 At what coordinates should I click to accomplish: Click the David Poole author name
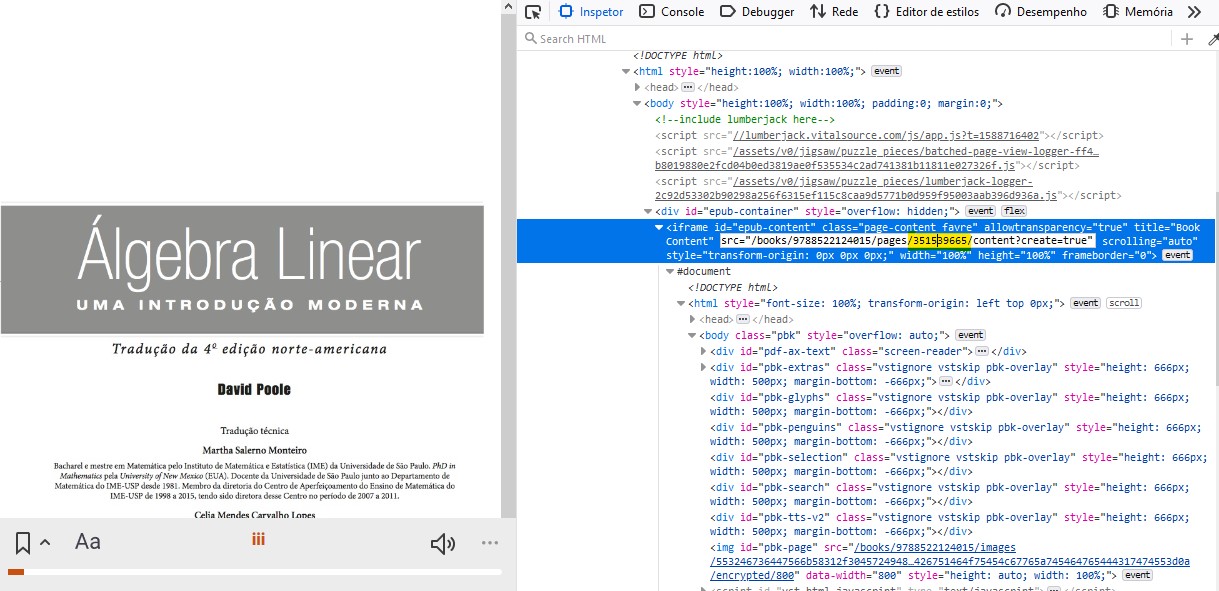pos(254,389)
